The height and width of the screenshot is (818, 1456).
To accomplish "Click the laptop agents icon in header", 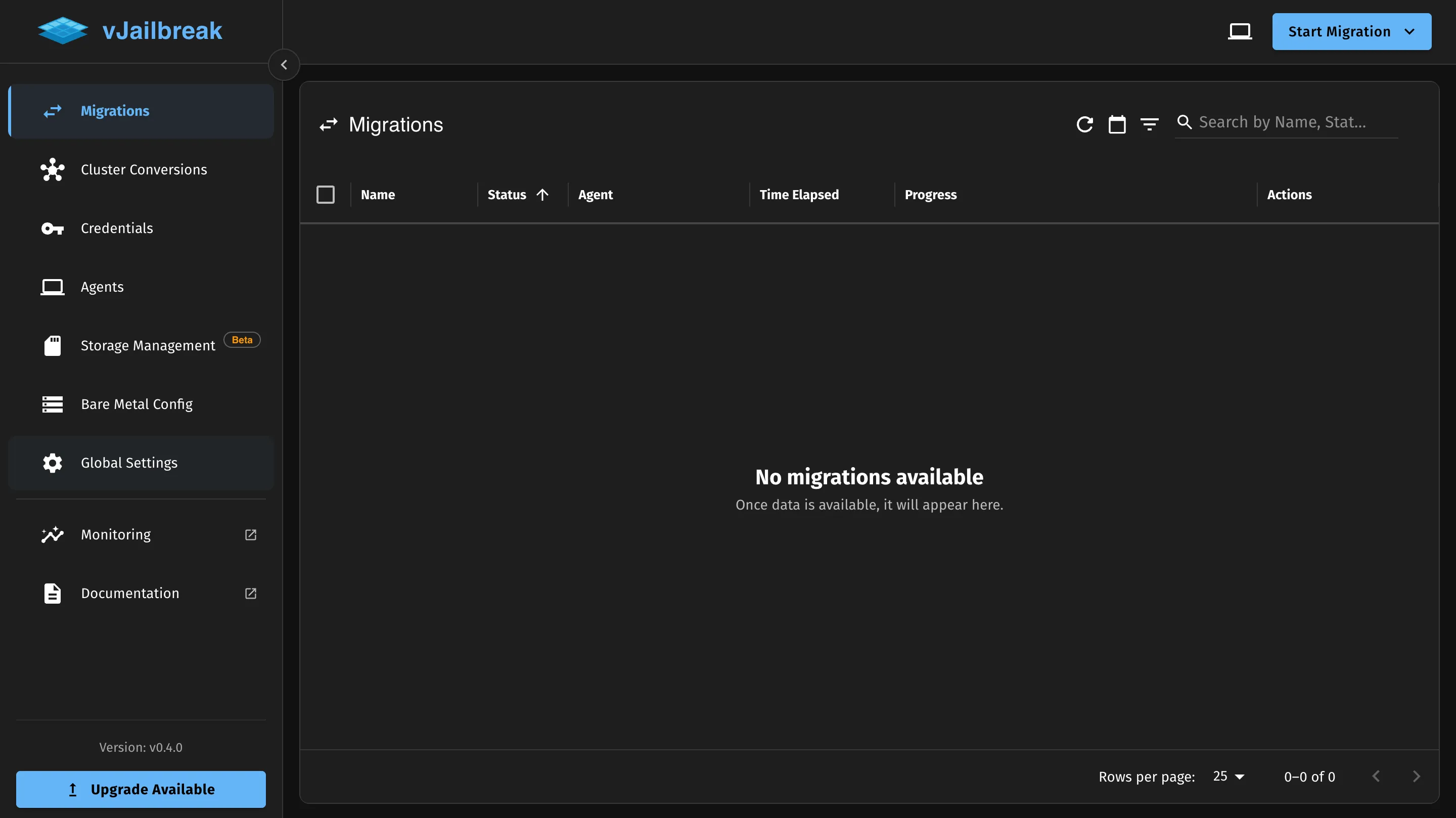I will click(x=1240, y=31).
